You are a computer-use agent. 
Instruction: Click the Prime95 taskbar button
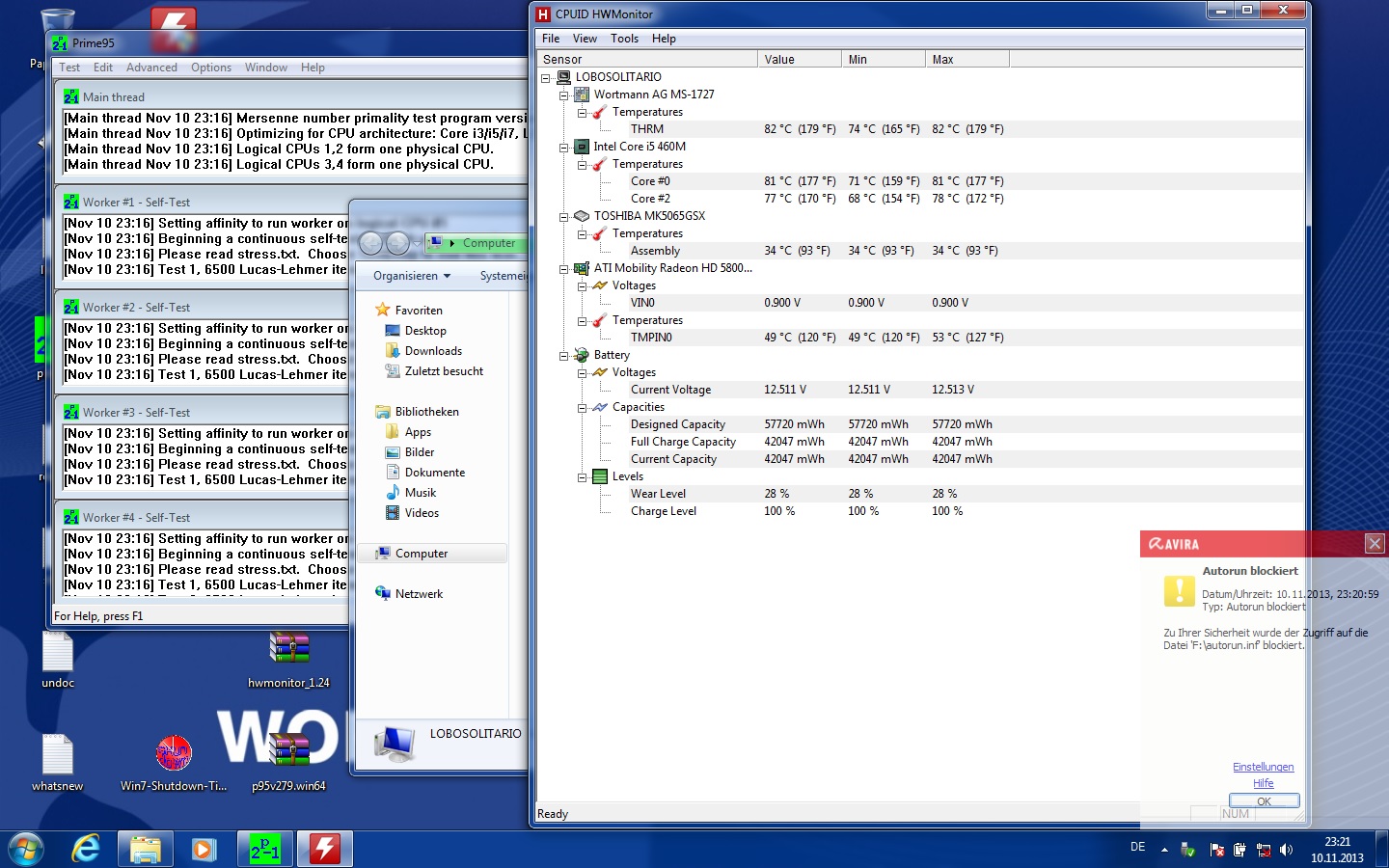point(264,849)
